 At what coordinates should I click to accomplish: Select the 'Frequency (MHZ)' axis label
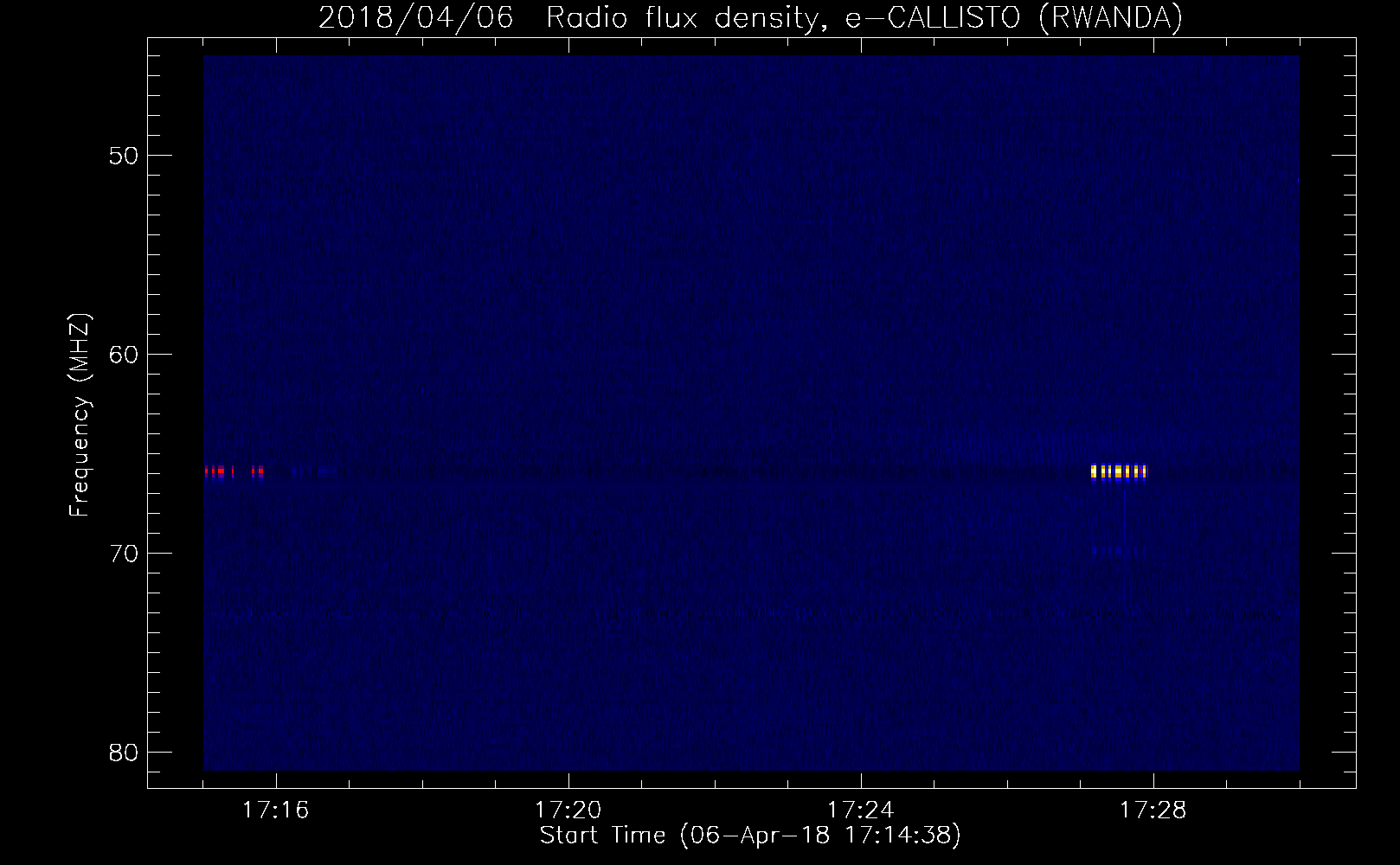(80, 415)
